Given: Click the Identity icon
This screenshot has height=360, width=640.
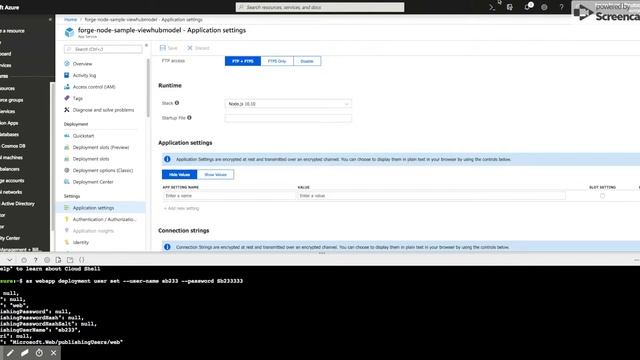Looking at the screenshot, I should coord(67,242).
